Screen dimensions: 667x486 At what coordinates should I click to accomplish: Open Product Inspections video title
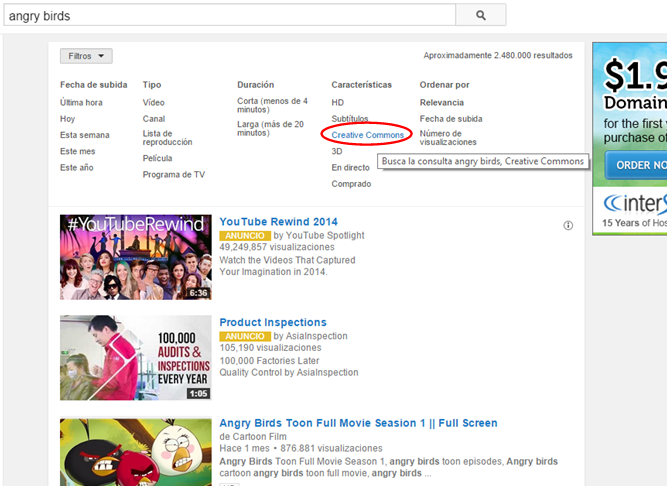coord(273,322)
